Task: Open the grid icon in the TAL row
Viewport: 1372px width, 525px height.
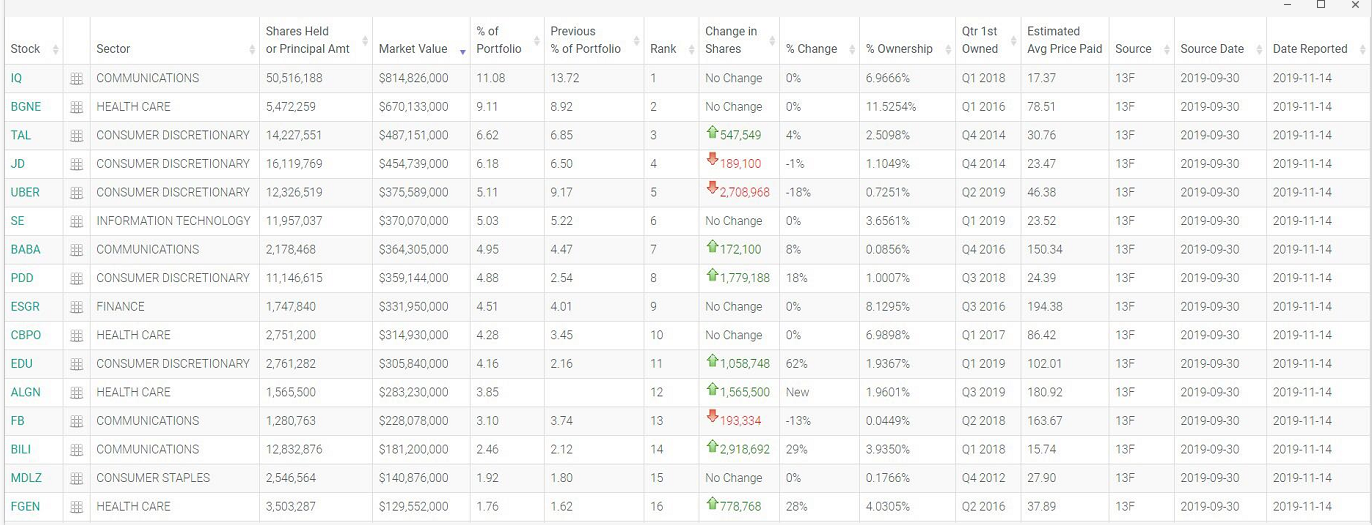Action: (76, 135)
